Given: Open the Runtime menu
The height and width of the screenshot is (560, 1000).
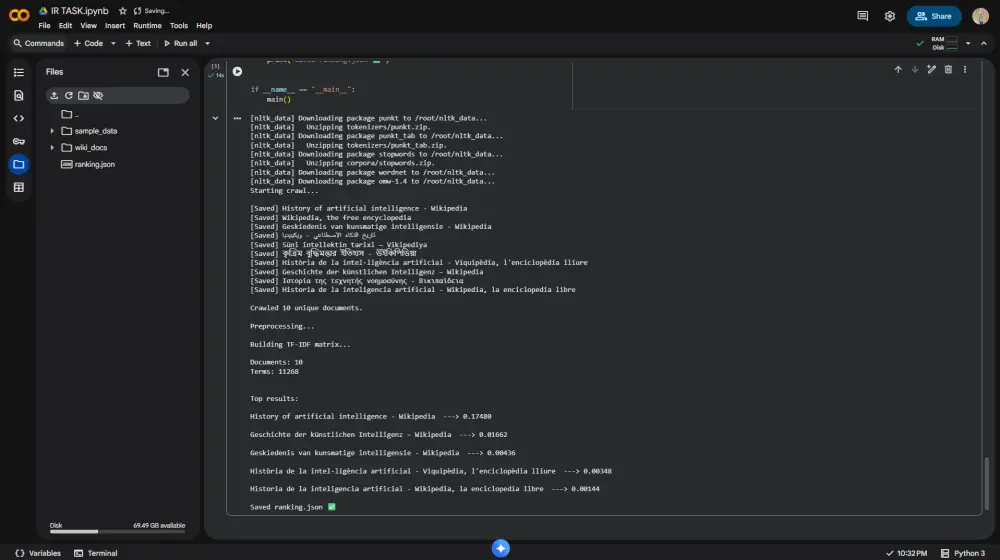Looking at the screenshot, I should pyautogui.click(x=147, y=26).
